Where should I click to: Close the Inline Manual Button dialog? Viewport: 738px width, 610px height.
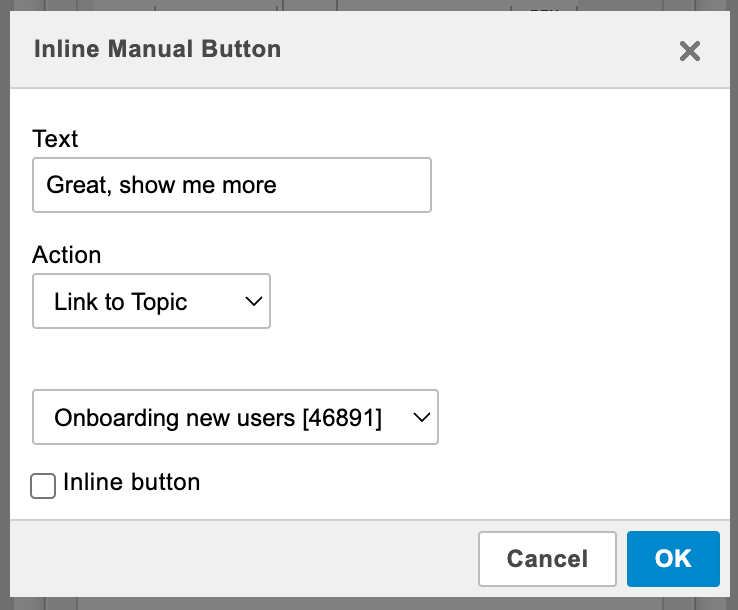click(689, 51)
